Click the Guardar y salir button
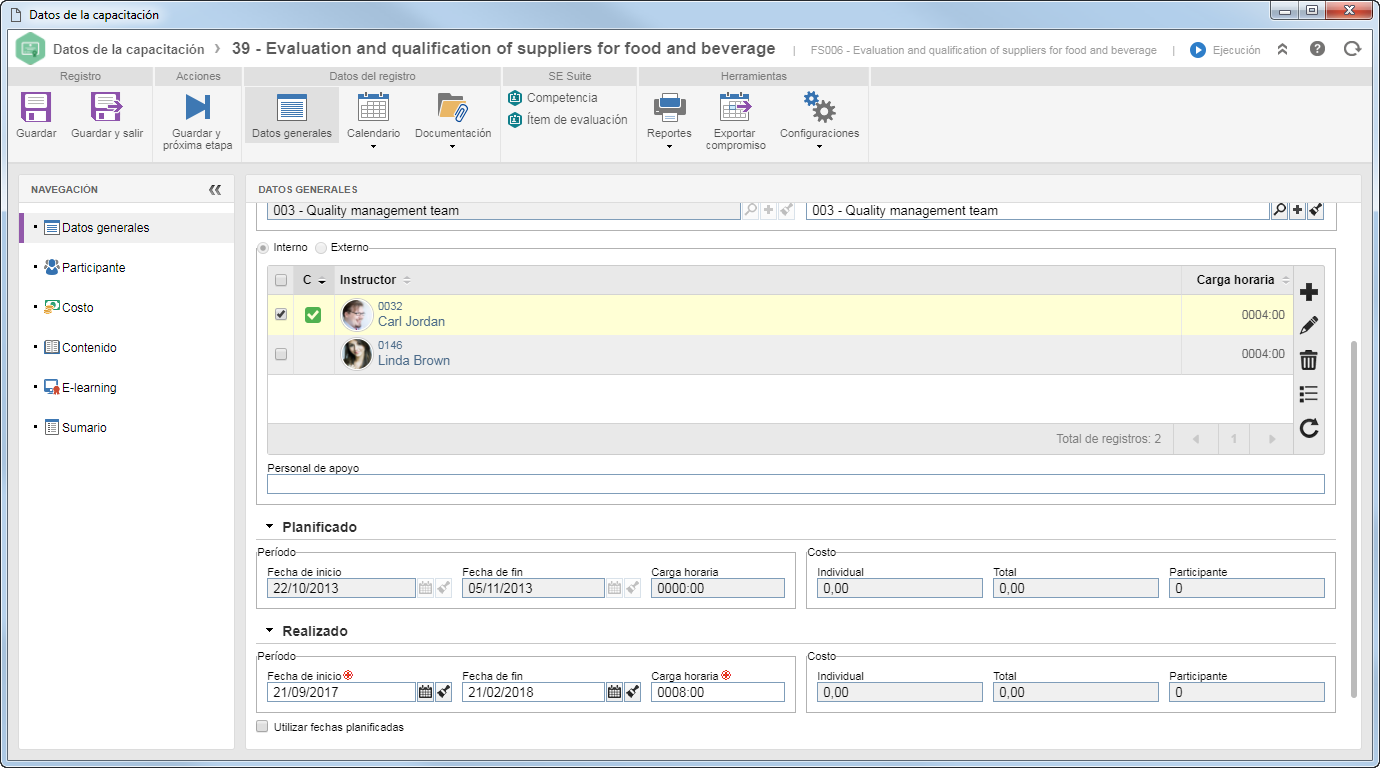This screenshot has height=768, width=1380. [x=107, y=115]
